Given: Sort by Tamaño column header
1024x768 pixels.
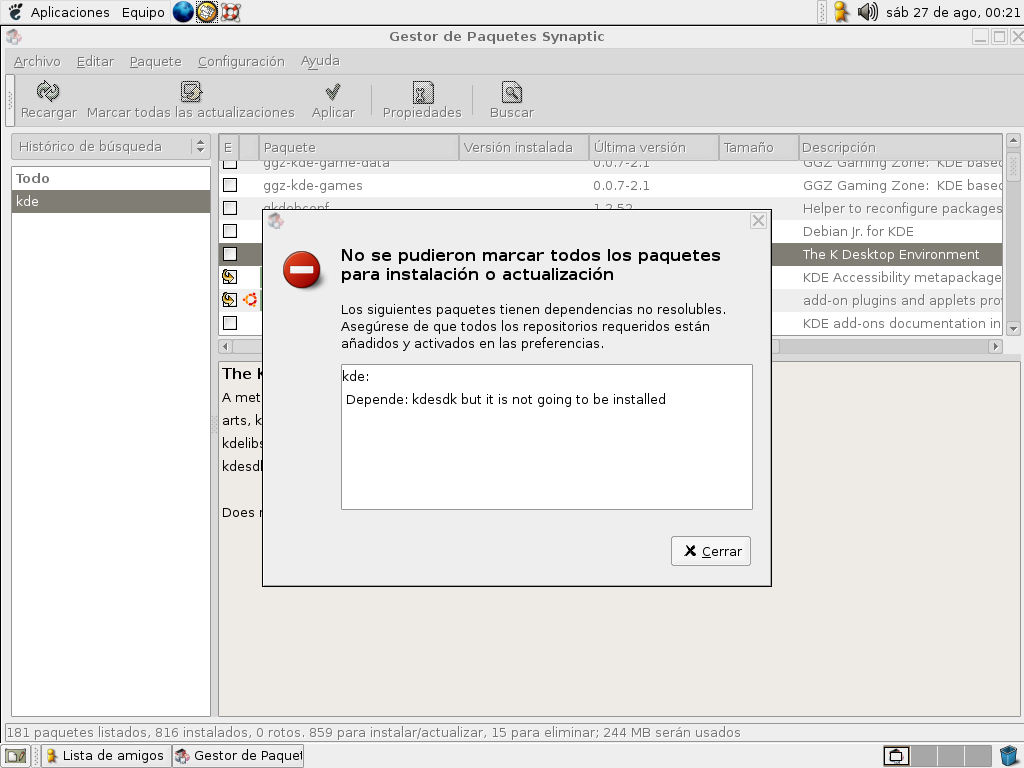Looking at the screenshot, I should [x=758, y=147].
